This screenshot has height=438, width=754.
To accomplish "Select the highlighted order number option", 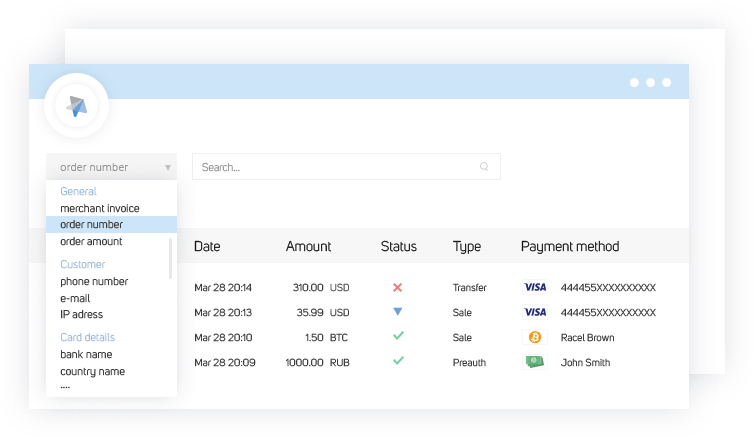I will pos(112,225).
